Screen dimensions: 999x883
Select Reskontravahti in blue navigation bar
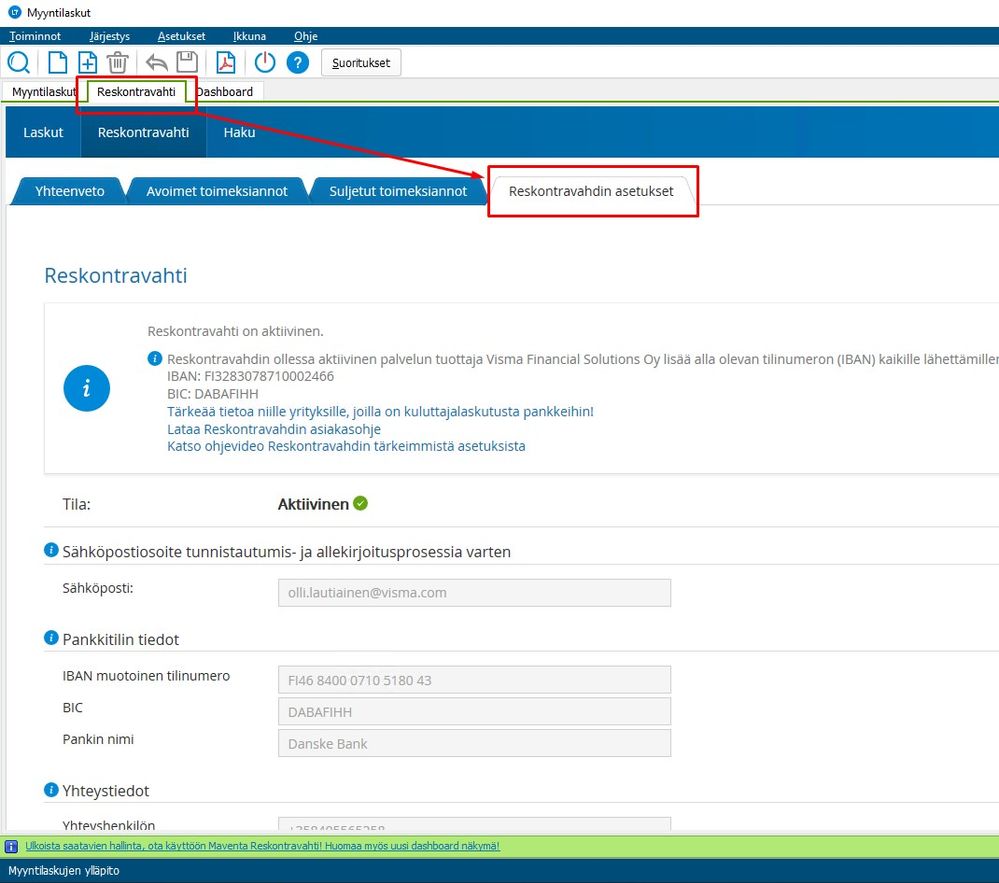pos(143,133)
